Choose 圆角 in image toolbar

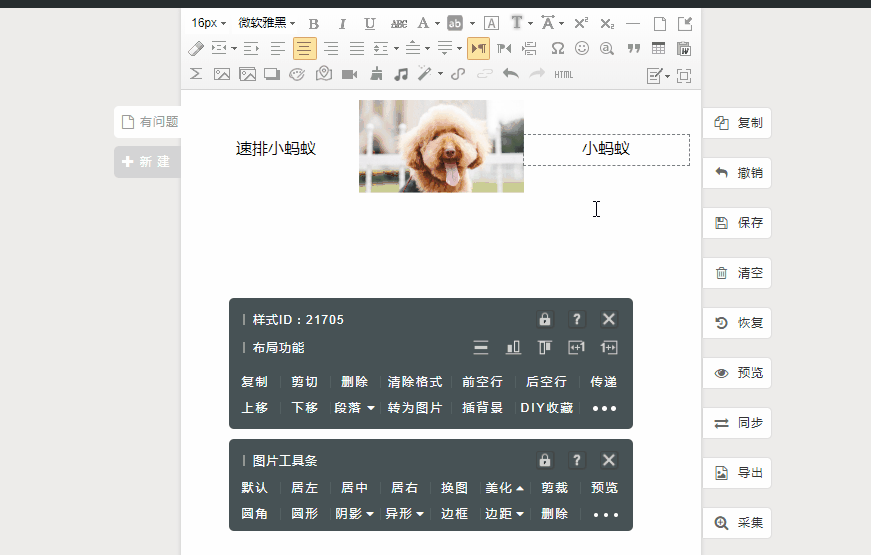click(x=254, y=514)
